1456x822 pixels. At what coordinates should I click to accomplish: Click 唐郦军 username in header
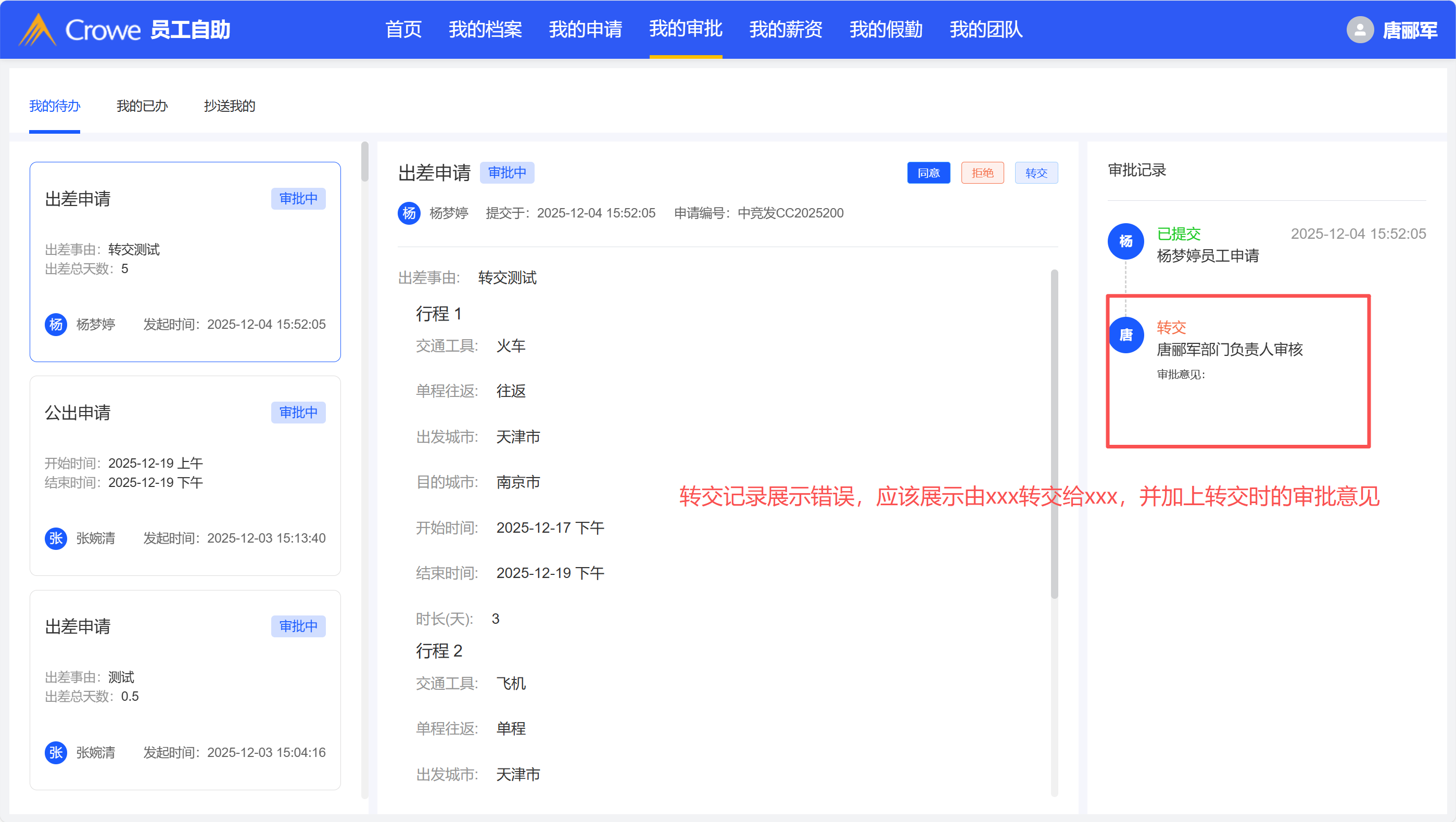(x=1409, y=30)
